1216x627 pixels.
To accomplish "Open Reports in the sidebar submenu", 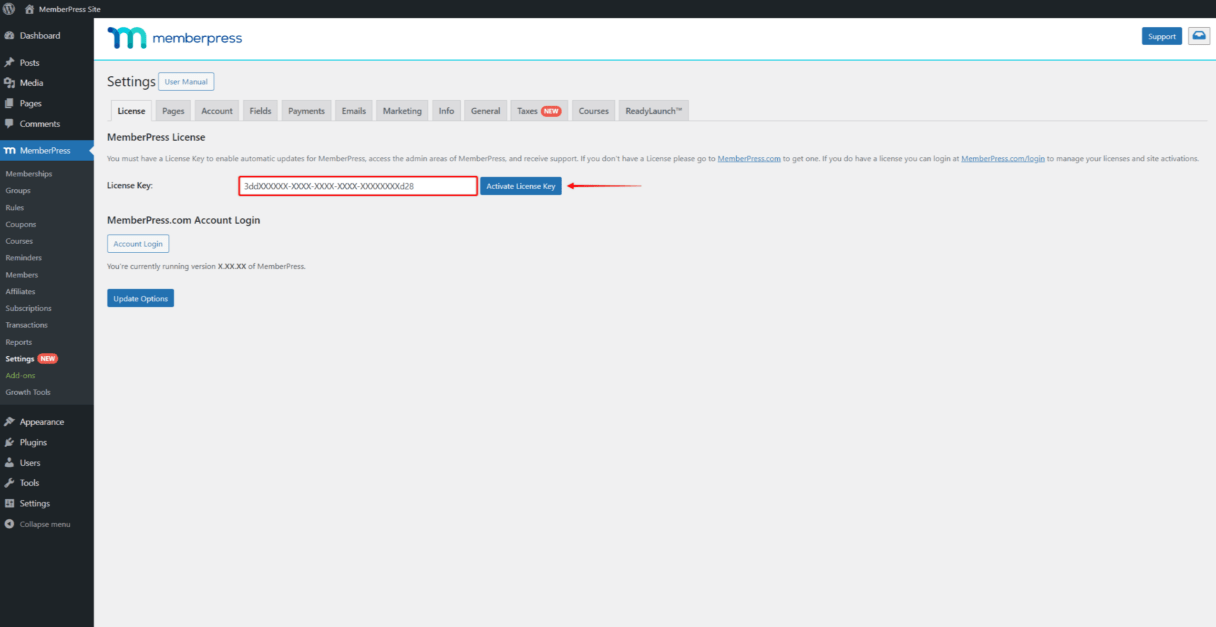I will tap(19, 342).
